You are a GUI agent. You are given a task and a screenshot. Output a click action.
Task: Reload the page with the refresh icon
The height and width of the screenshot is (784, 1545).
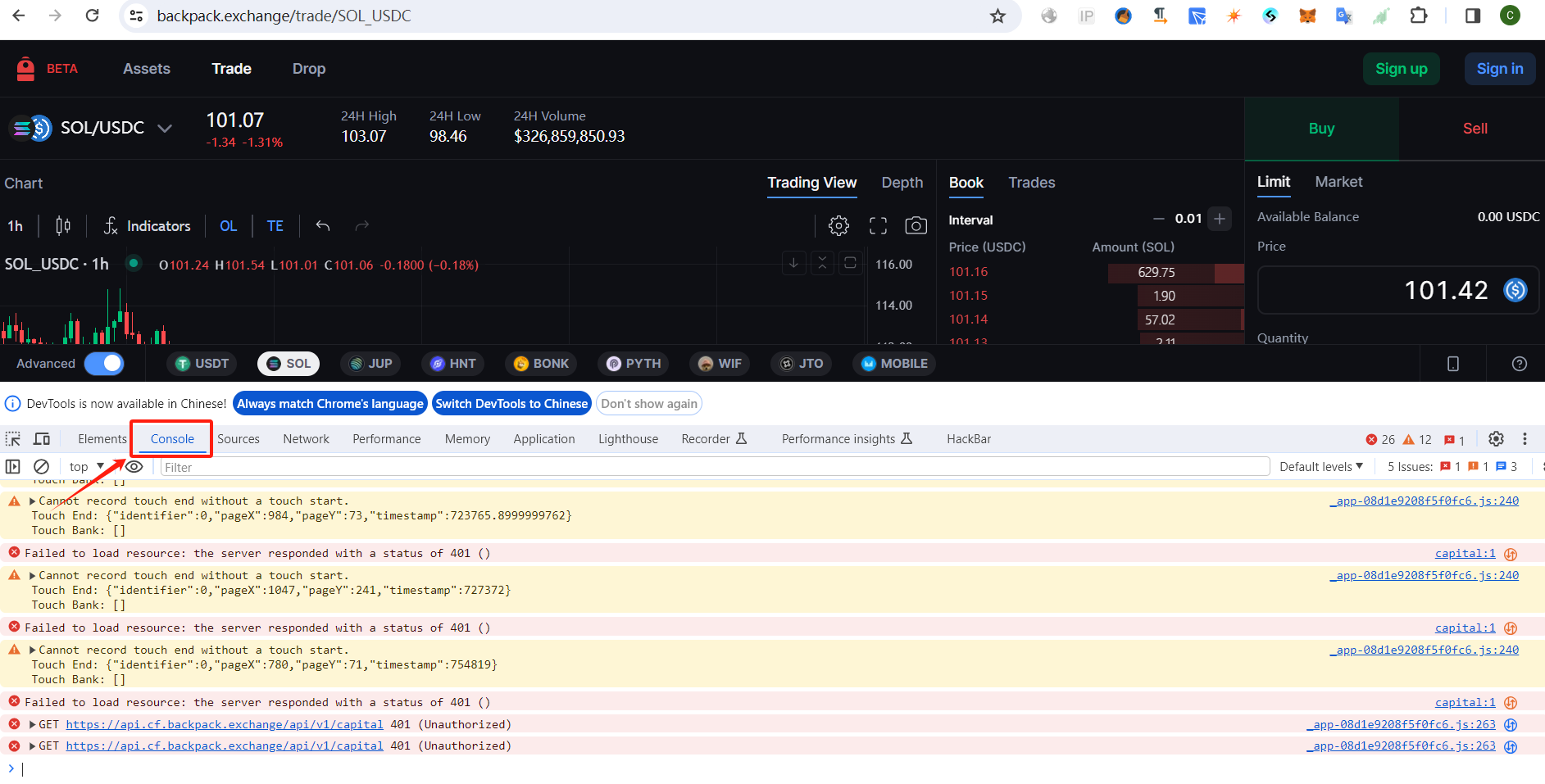pos(92,16)
